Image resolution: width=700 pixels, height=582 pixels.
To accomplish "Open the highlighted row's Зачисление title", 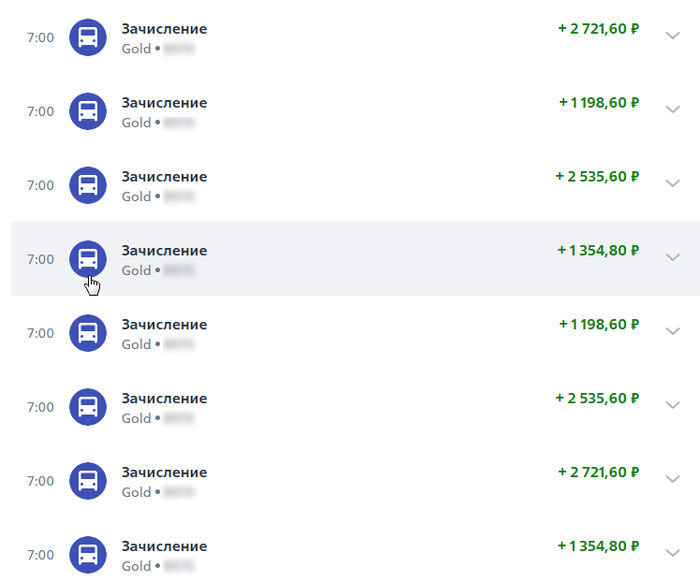I will pos(164,251).
